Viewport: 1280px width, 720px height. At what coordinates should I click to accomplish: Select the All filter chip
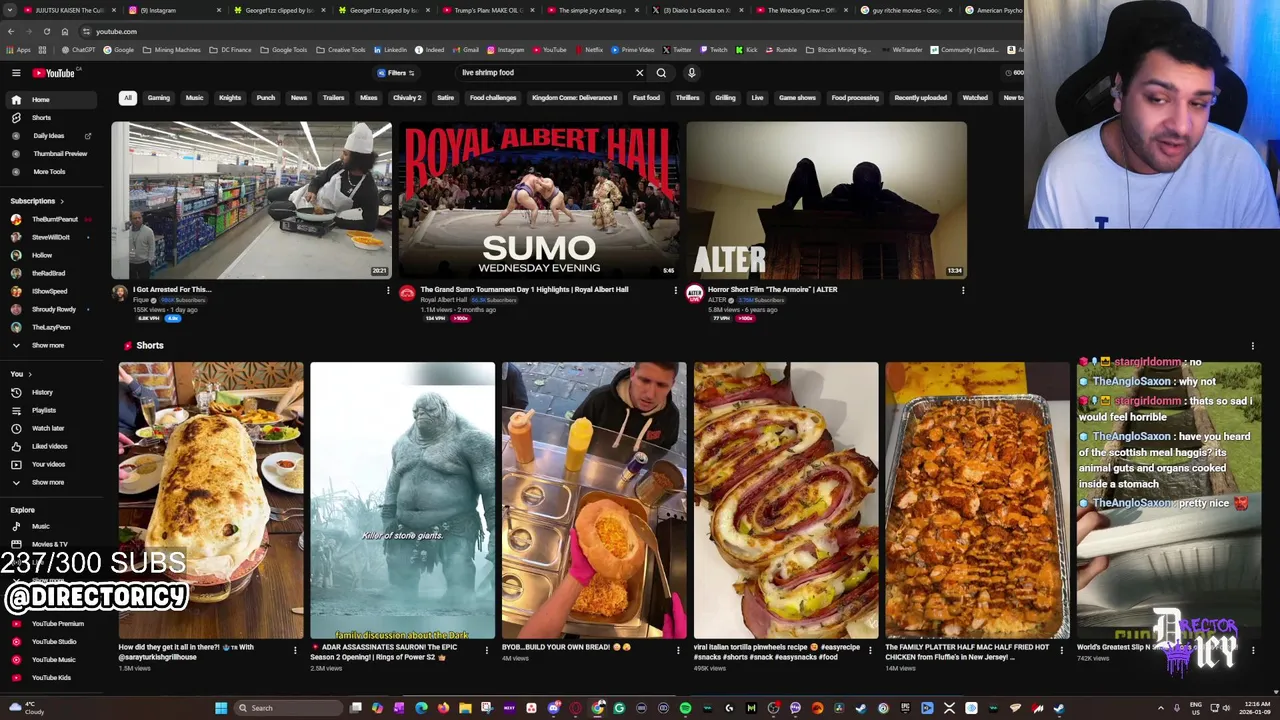pyautogui.click(x=128, y=98)
